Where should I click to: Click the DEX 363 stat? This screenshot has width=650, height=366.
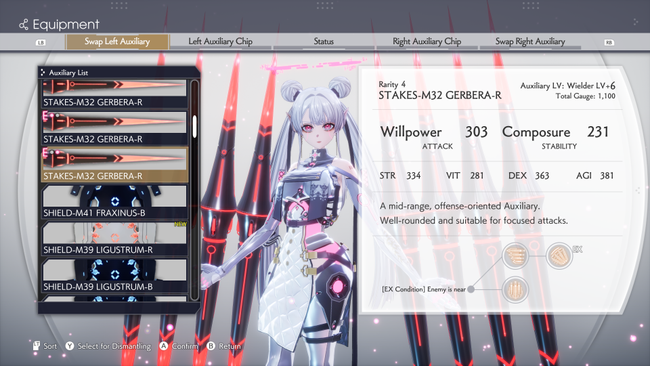click(x=529, y=176)
